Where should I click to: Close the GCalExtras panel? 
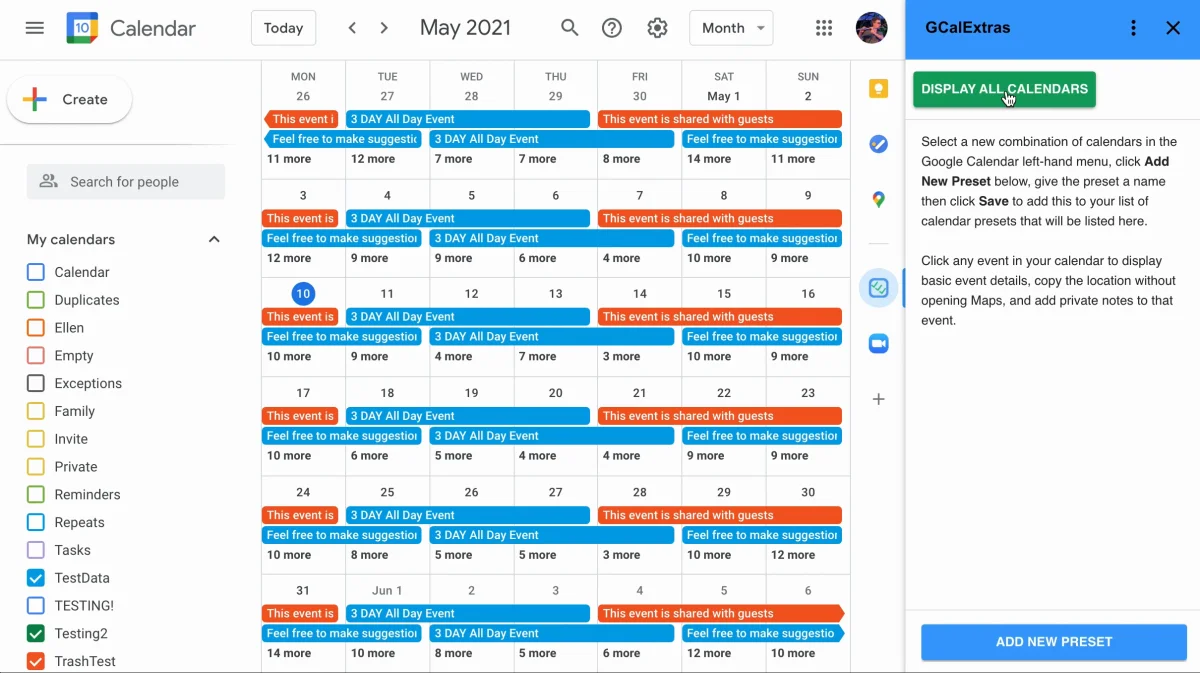1173,28
